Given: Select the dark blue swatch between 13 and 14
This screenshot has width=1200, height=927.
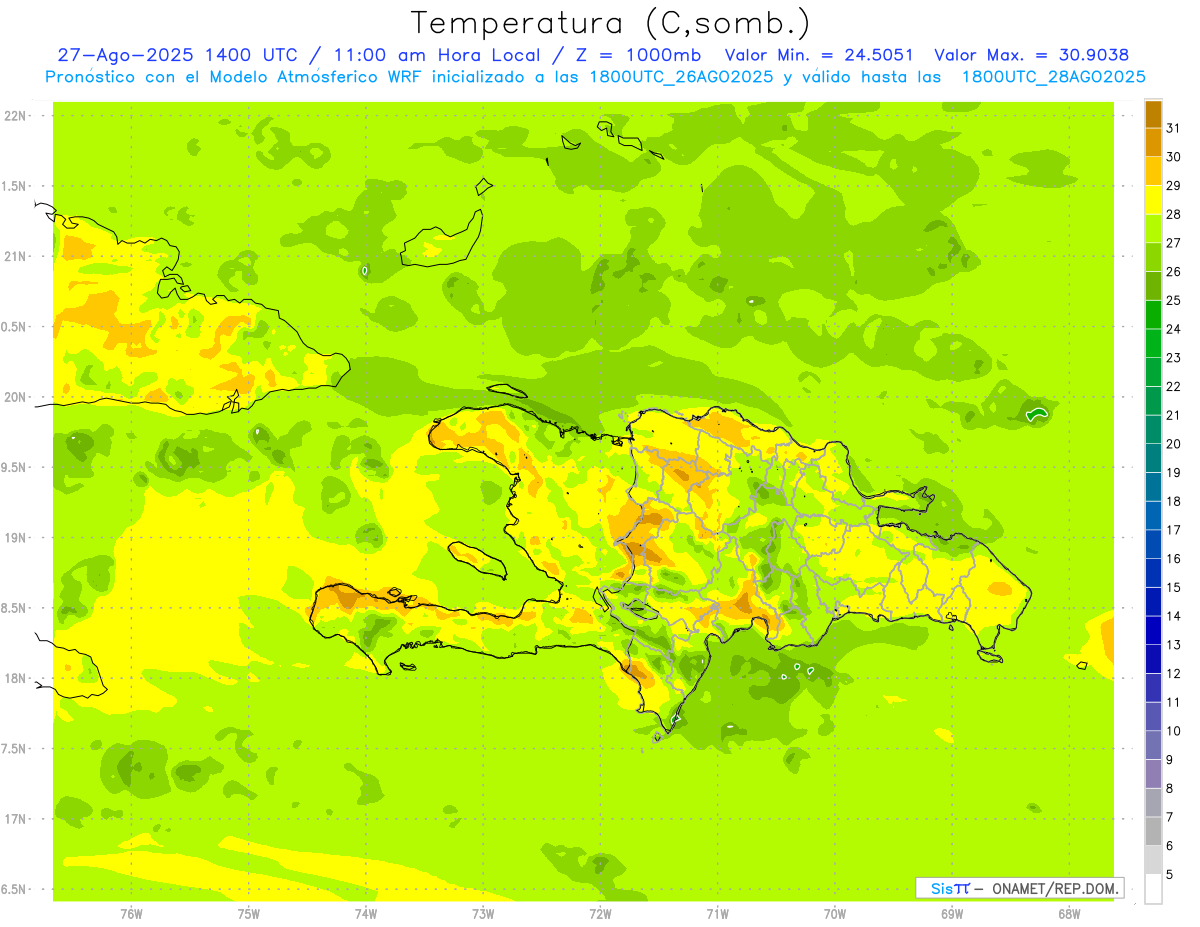Looking at the screenshot, I should [1153, 630].
